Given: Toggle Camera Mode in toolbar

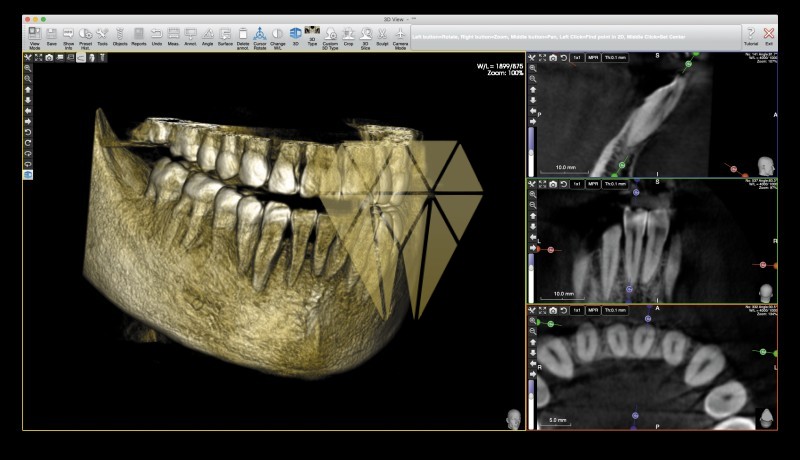Looking at the screenshot, I should coord(400,37).
